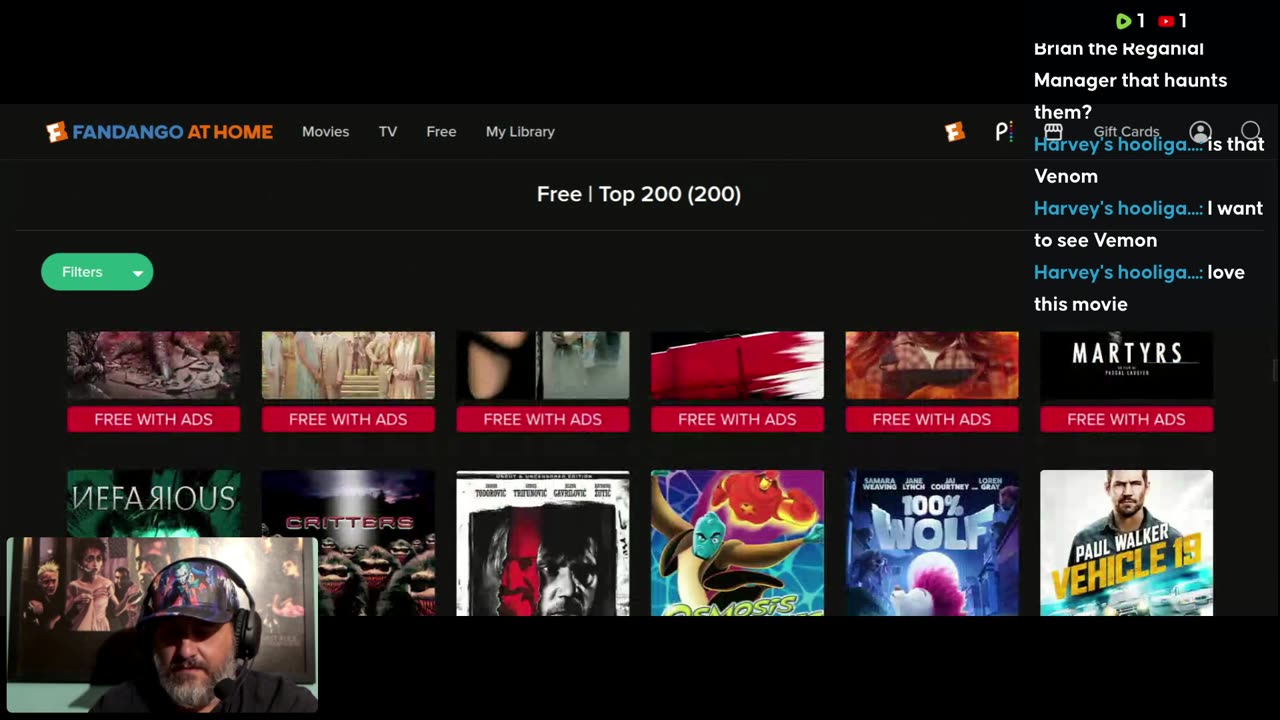Image resolution: width=1280 pixels, height=720 pixels.
Task: Open the red and black uncut edition poster
Action: pos(543,543)
